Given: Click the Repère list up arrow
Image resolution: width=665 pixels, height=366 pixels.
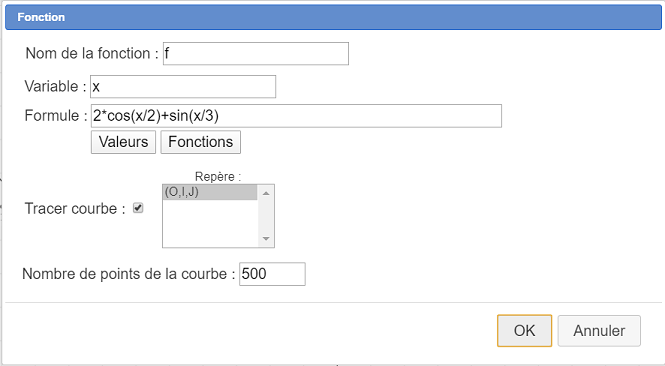Looking at the screenshot, I should coord(266,193).
